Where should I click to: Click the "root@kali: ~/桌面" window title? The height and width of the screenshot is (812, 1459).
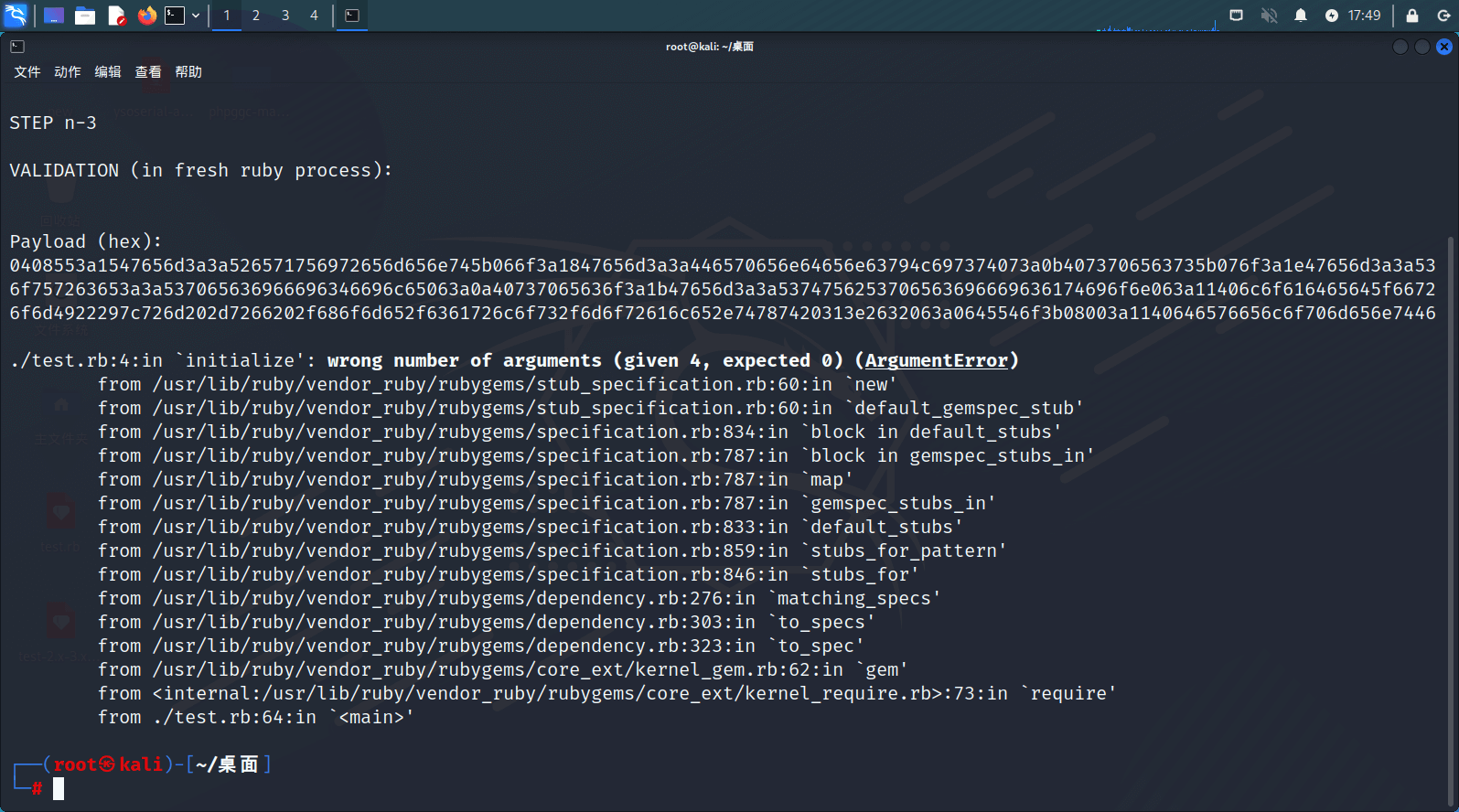[710, 47]
